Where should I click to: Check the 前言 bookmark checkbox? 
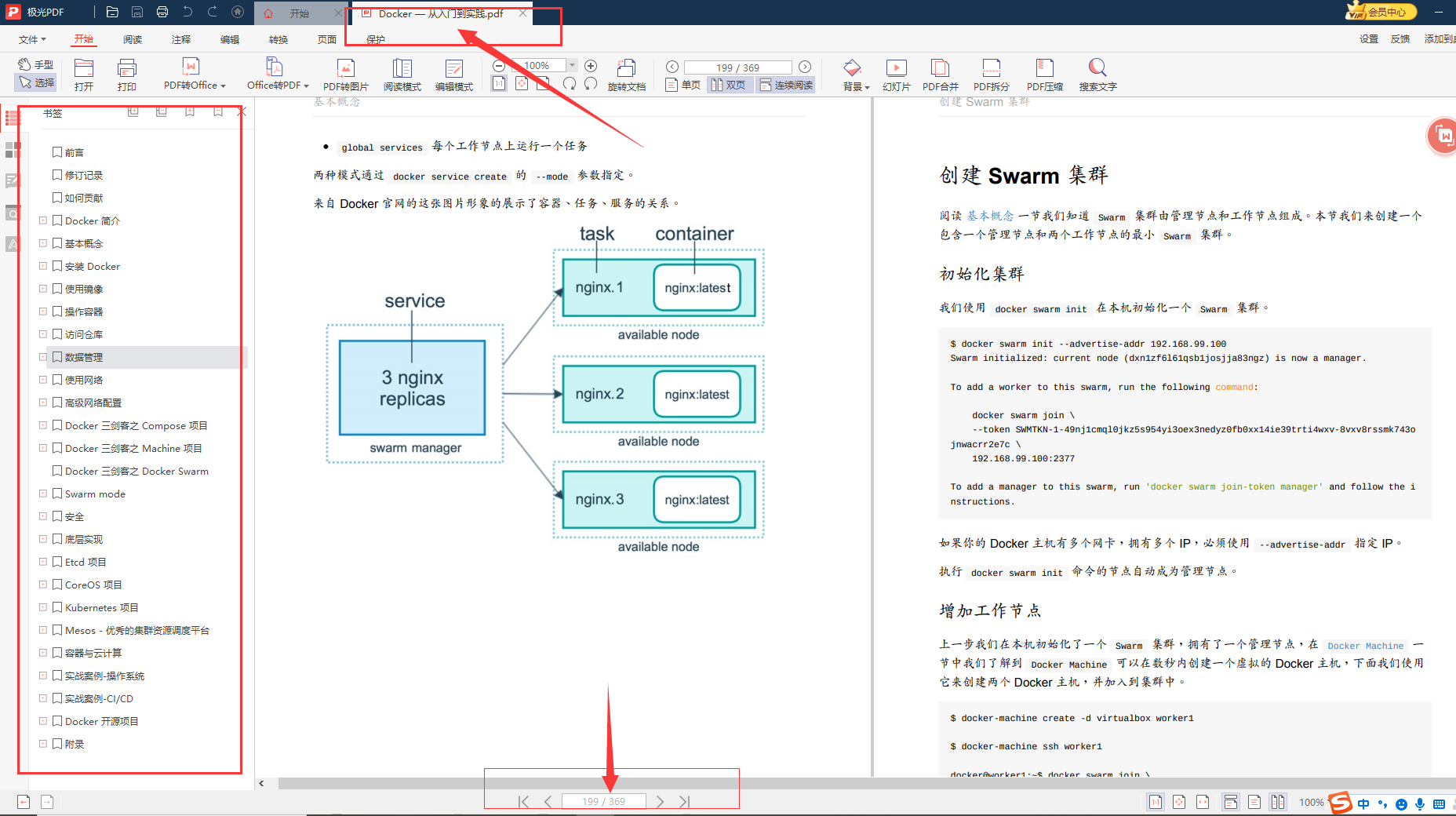point(57,152)
